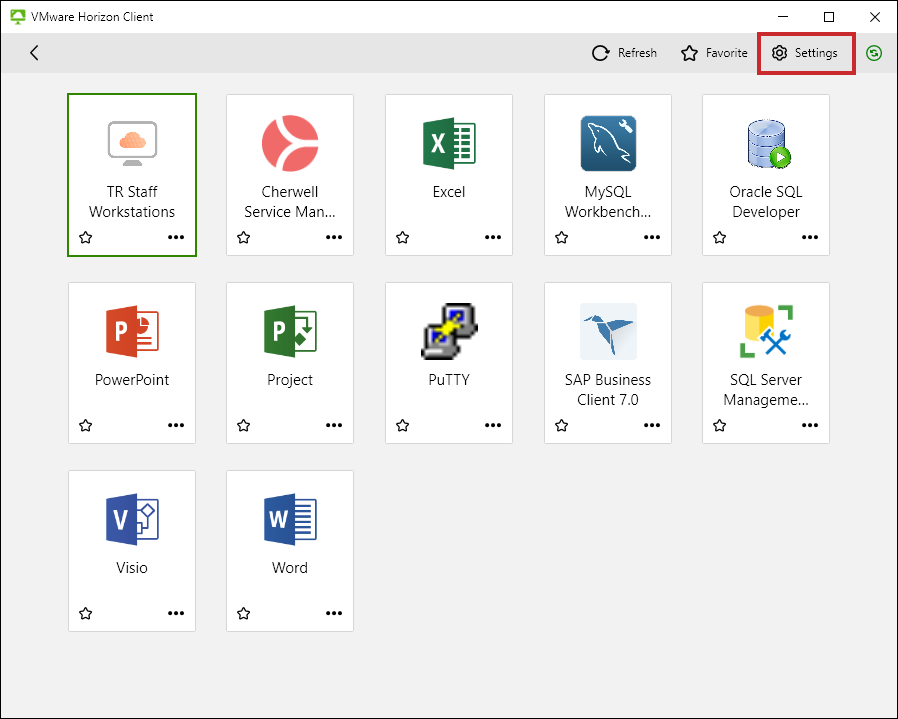The image size is (898, 719).
Task: Go back using the left chevron arrow
Action: click(34, 53)
